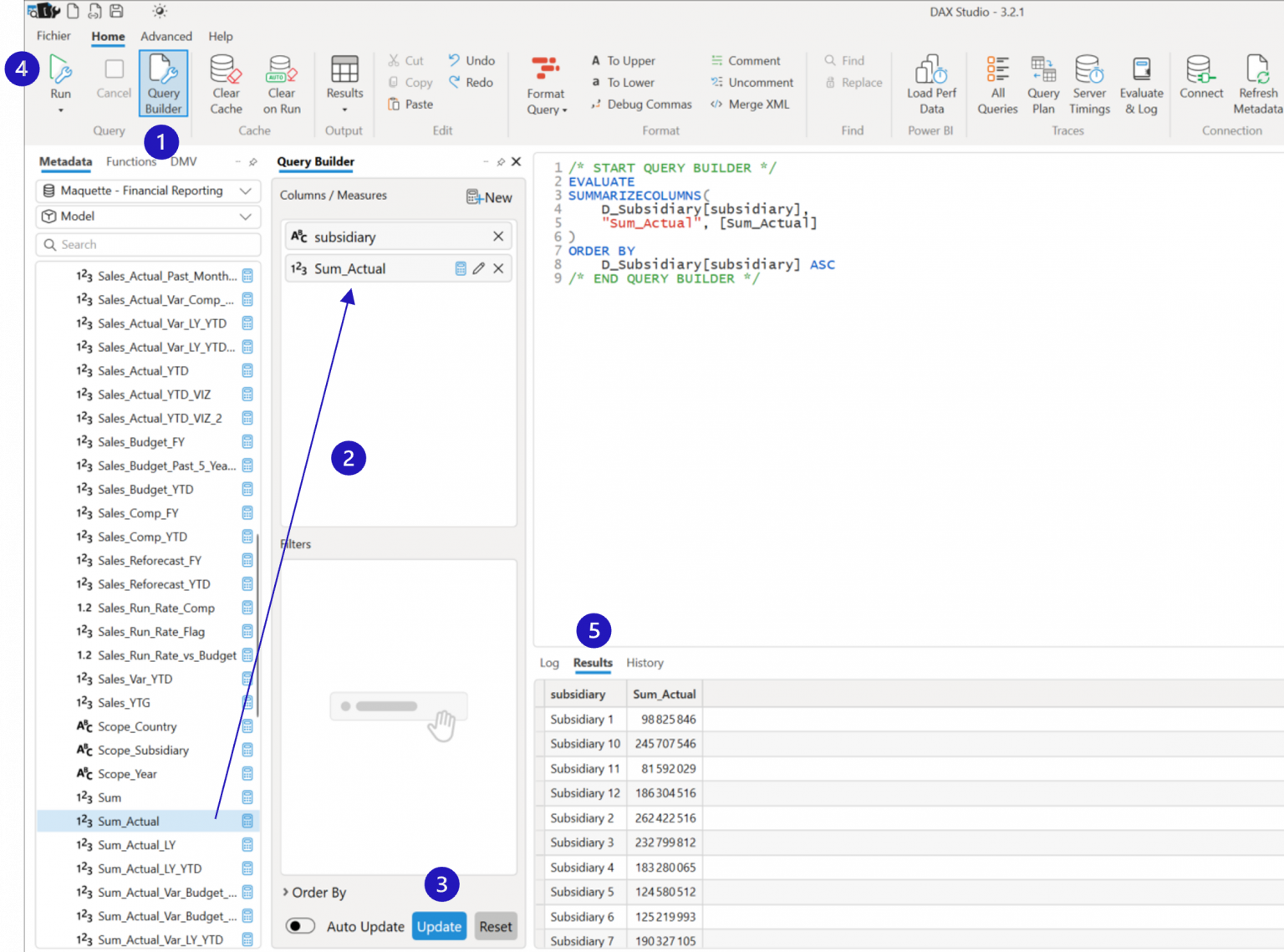Refresh Metadata for the connection

pyautogui.click(x=1257, y=83)
